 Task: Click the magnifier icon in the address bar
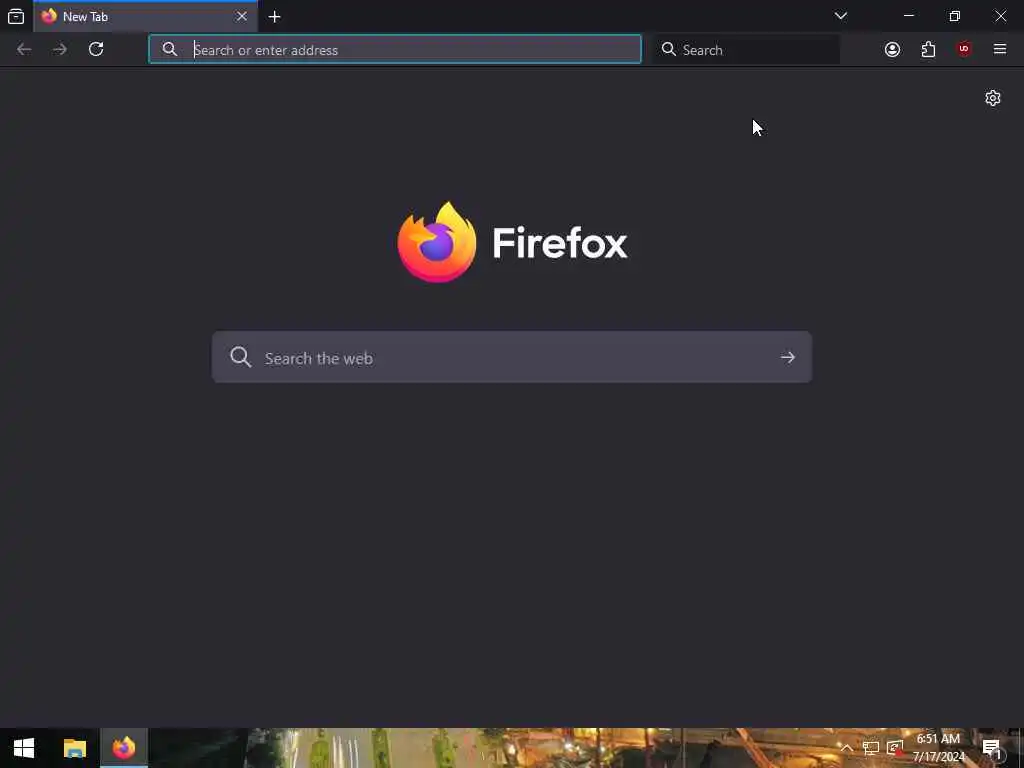pos(170,49)
